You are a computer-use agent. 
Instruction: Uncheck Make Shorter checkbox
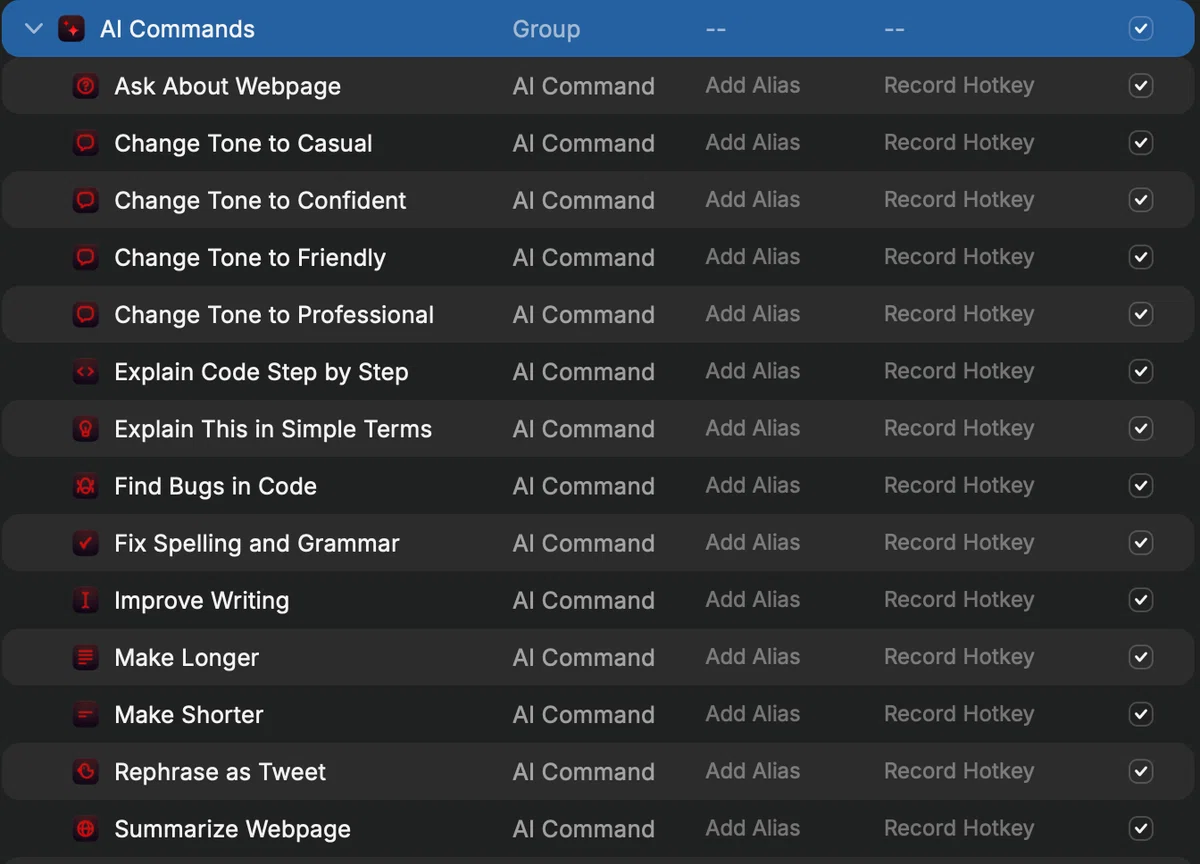[x=1141, y=714]
